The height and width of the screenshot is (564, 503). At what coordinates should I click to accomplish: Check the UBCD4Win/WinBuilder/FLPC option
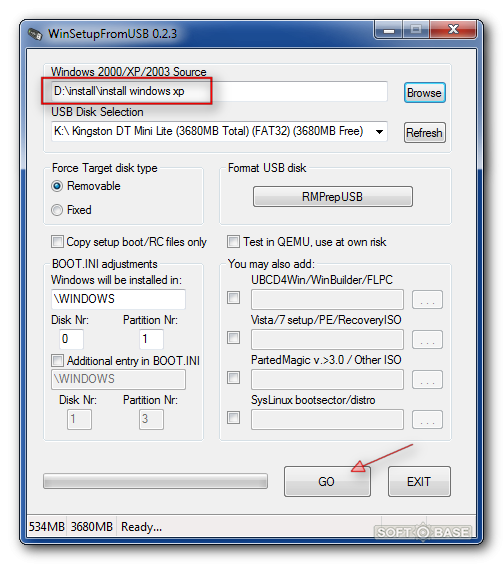tap(234, 298)
